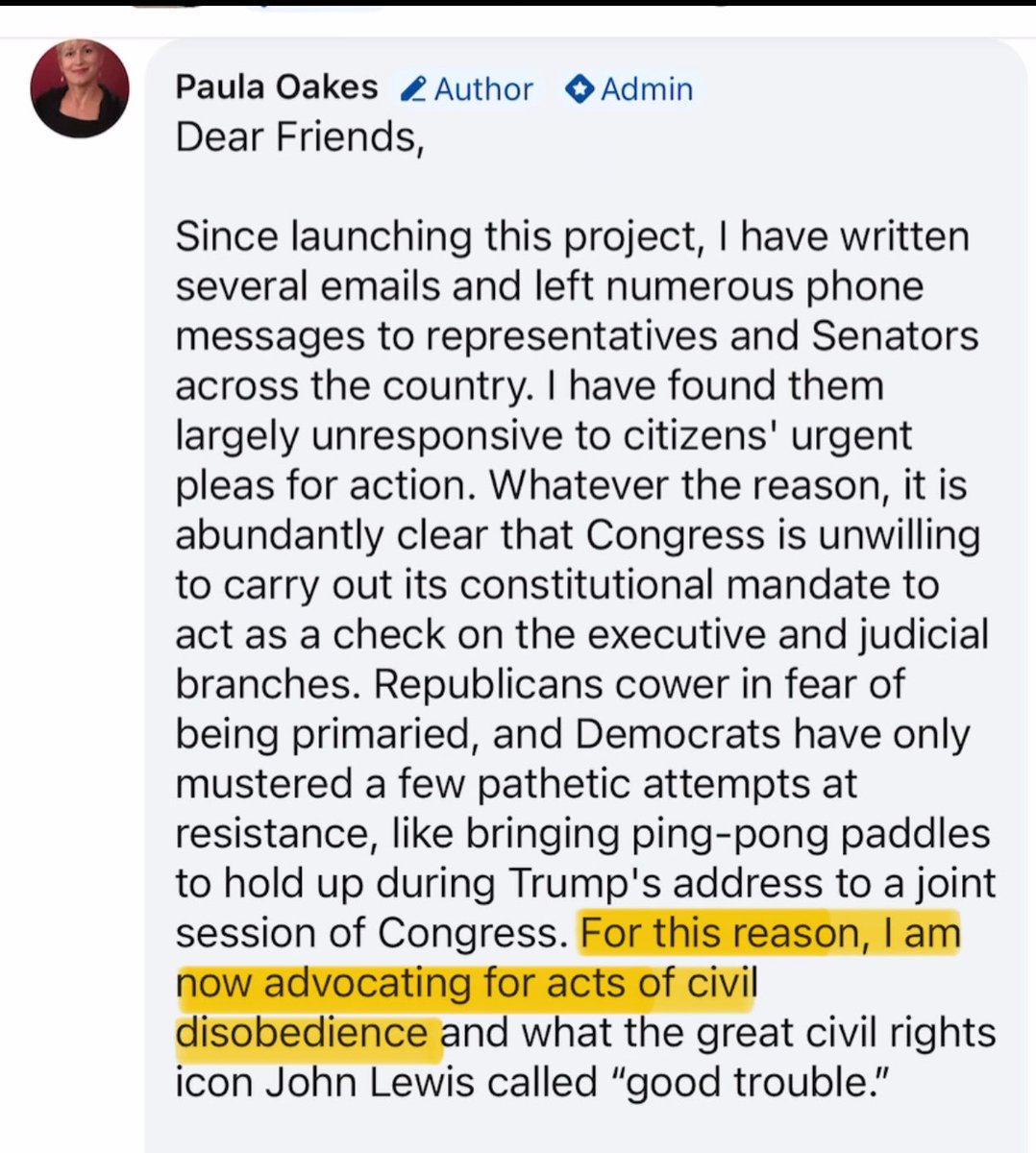The image size is (1036, 1153).
Task: Click the word "Democrats" in the comment
Action: point(678,733)
